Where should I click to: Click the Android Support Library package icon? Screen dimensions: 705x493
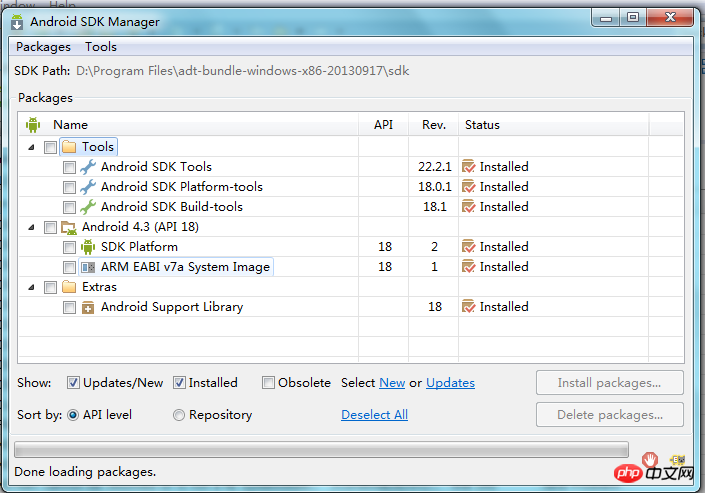pos(88,307)
